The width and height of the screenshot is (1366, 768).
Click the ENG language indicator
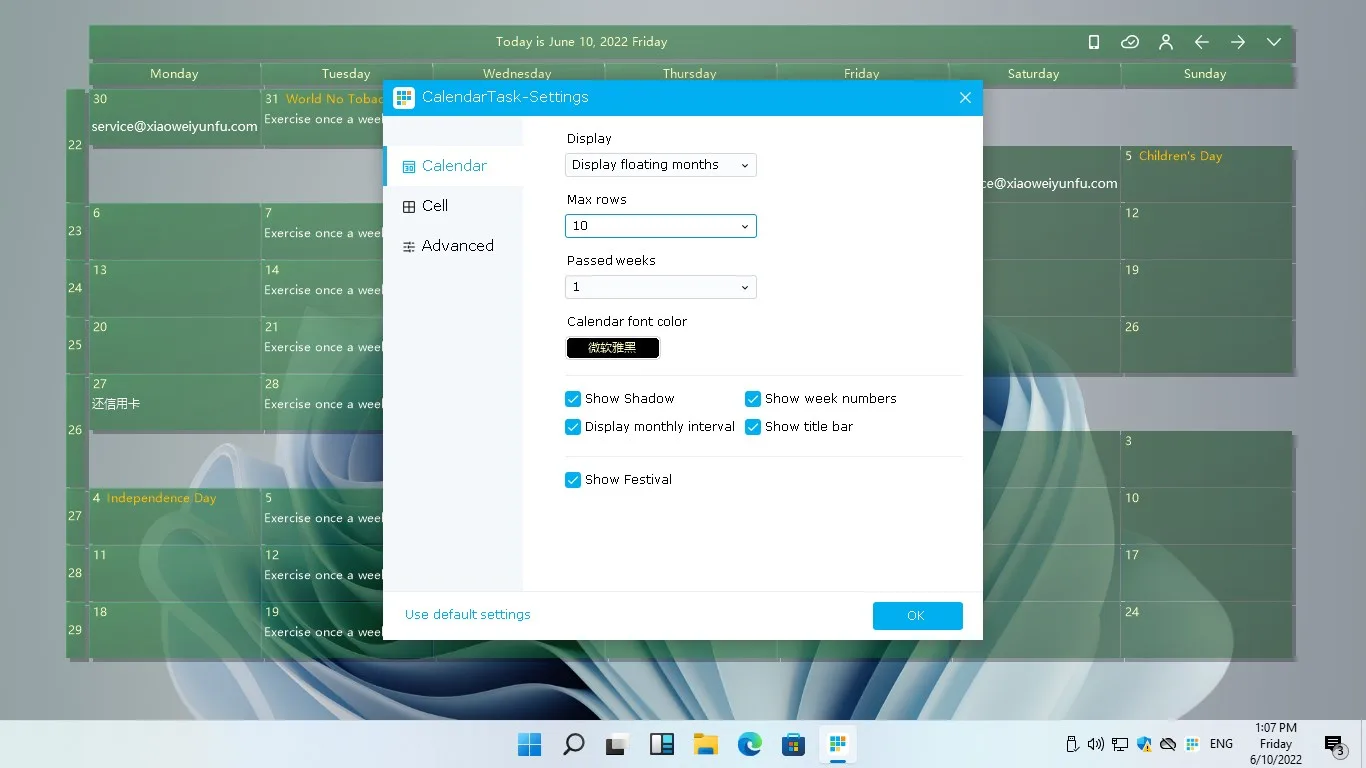coord(1221,744)
